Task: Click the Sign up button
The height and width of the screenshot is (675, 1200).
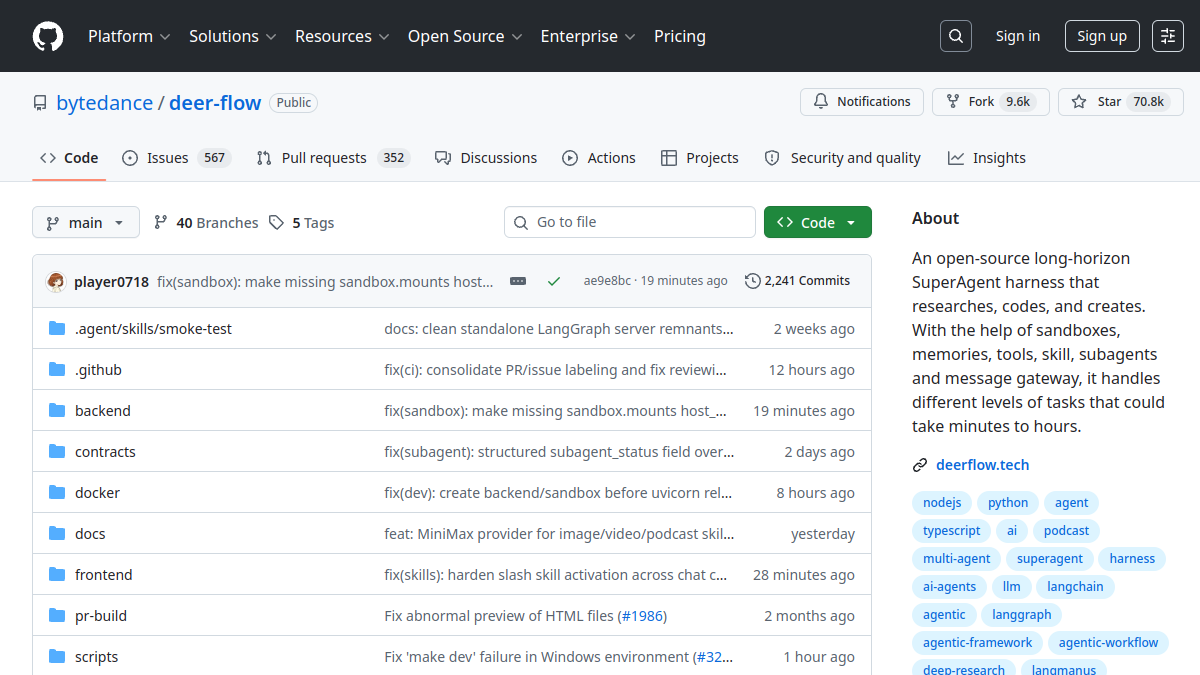Action: (x=1102, y=36)
